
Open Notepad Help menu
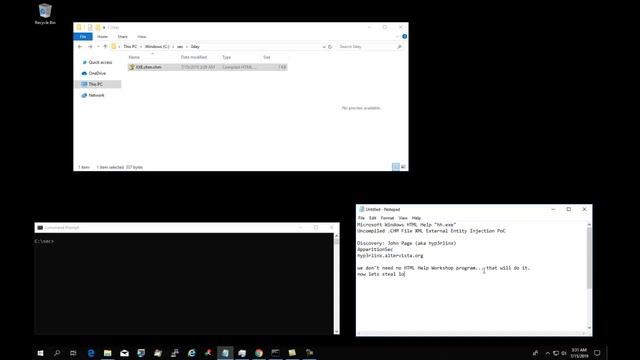tap(416, 218)
